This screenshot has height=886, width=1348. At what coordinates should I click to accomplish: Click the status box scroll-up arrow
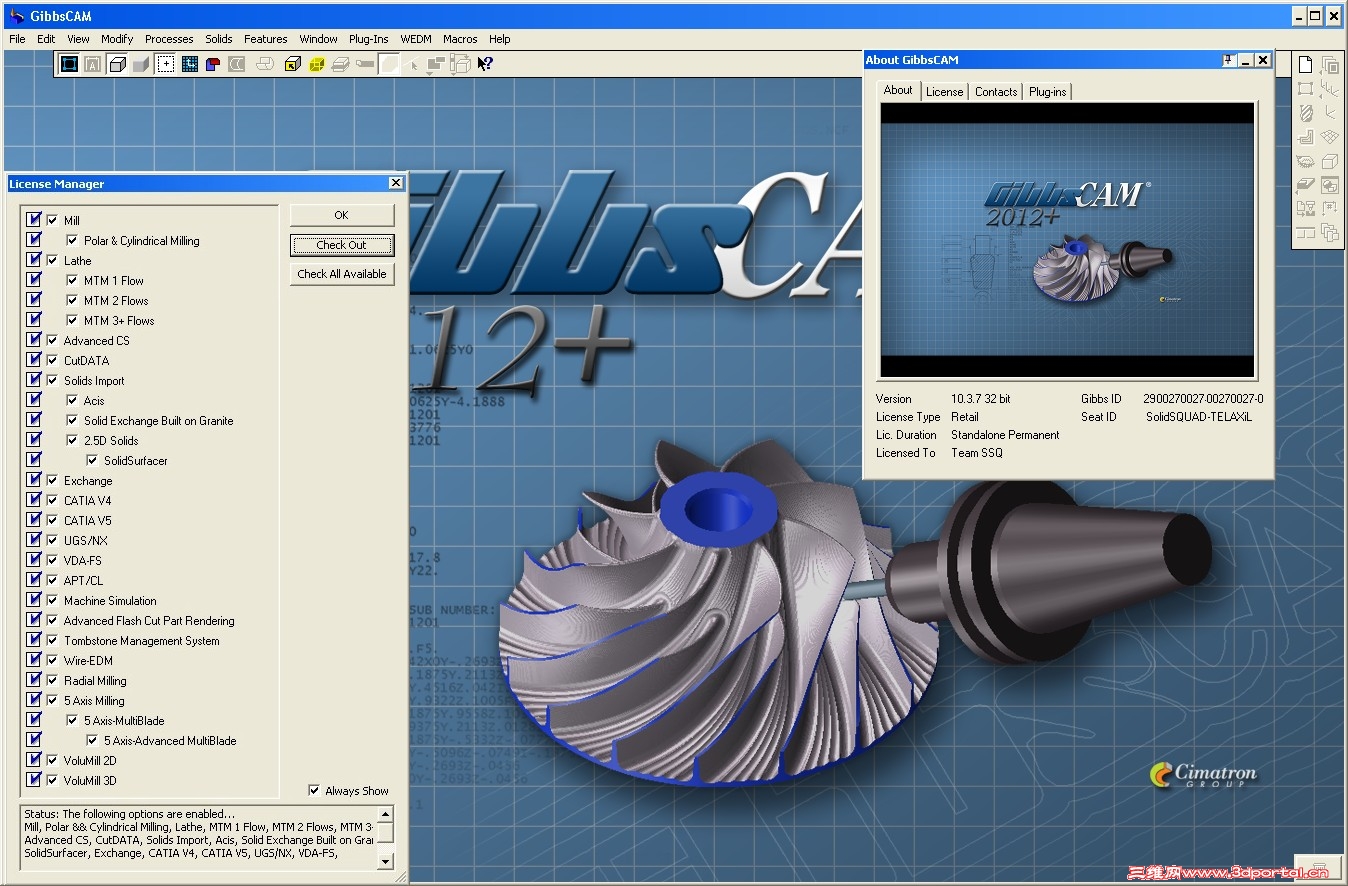pyautogui.click(x=386, y=814)
